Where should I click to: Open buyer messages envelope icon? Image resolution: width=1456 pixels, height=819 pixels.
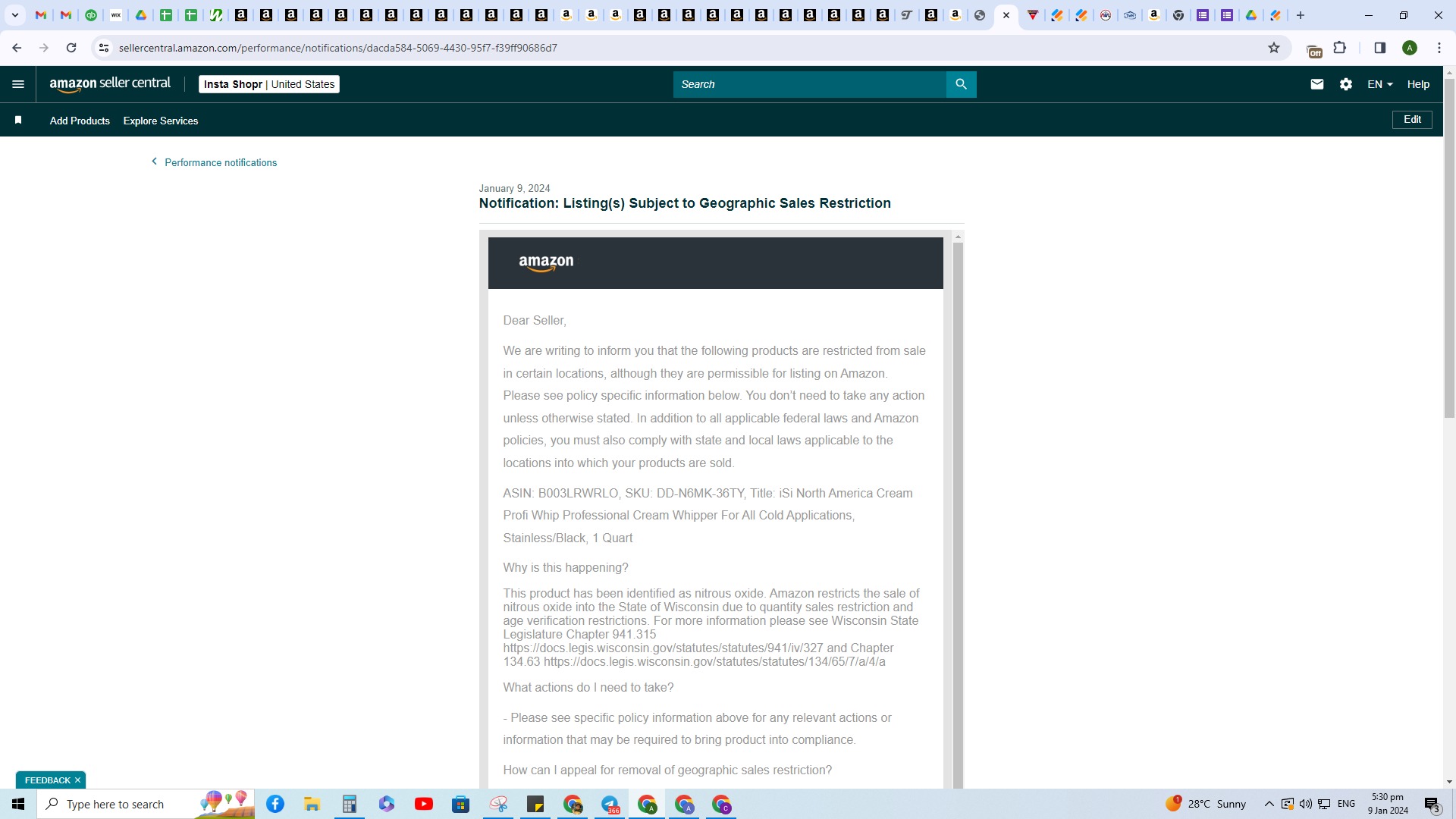click(x=1317, y=84)
